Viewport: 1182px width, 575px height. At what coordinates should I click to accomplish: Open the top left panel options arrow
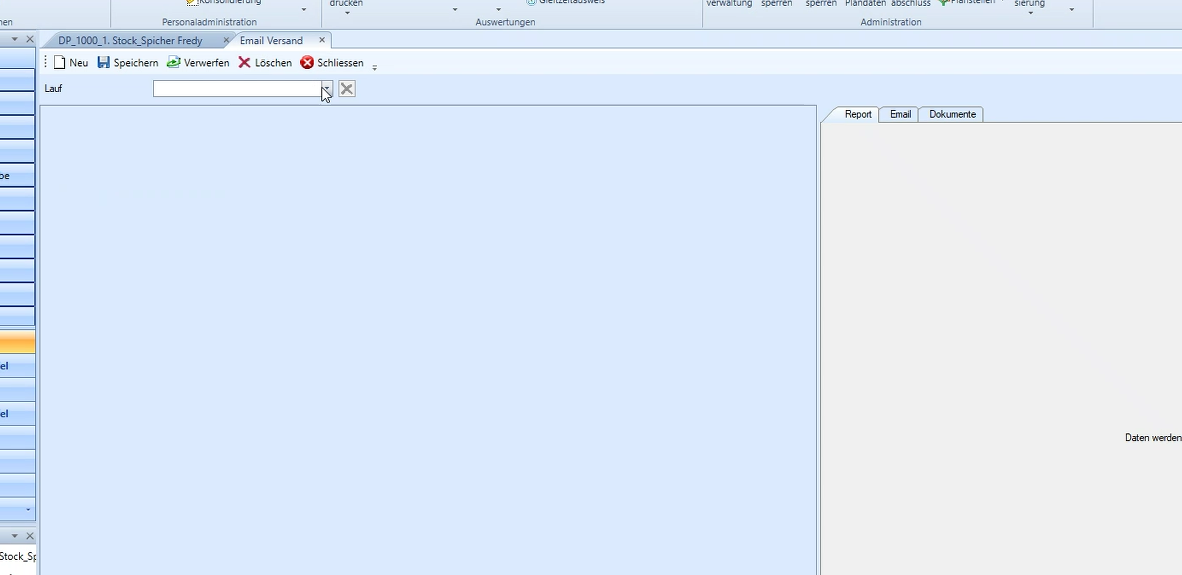(15, 40)
